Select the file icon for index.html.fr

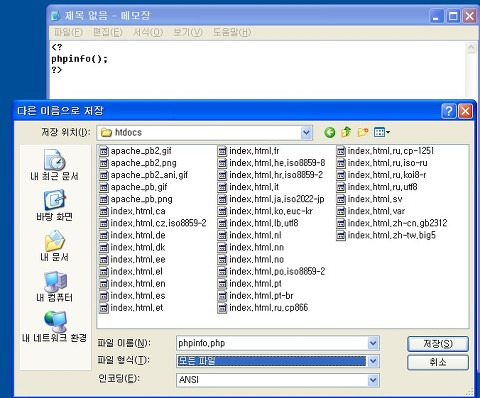coord(222,151)
